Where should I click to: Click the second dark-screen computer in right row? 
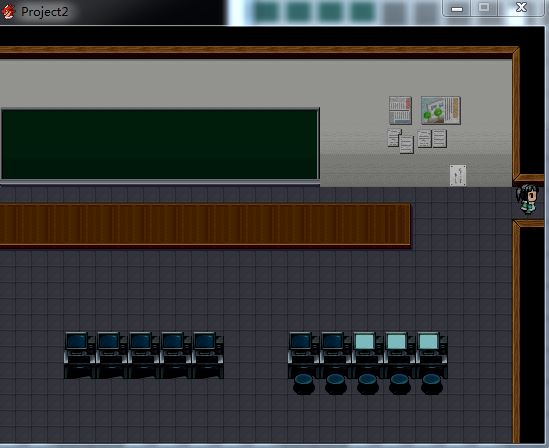click(x=335, y=354)
